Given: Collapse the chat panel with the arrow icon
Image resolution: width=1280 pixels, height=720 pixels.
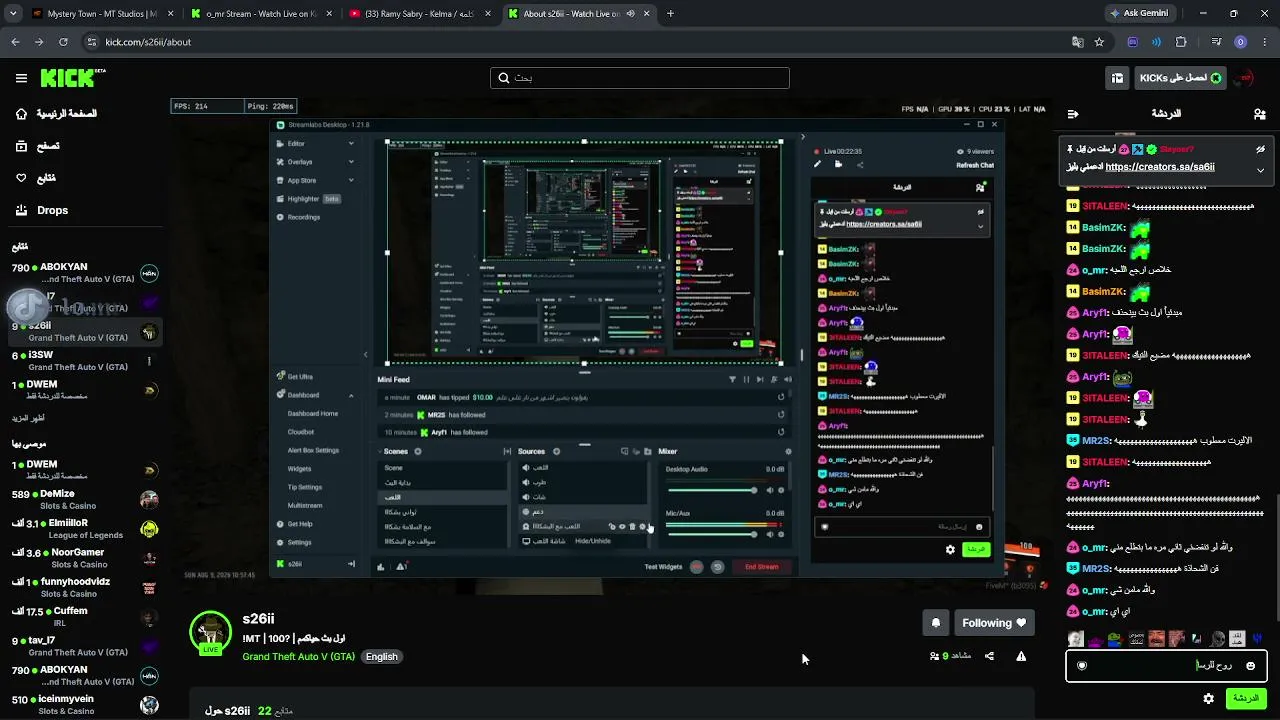Looking at the screenshot, I should pos(1073,114).
